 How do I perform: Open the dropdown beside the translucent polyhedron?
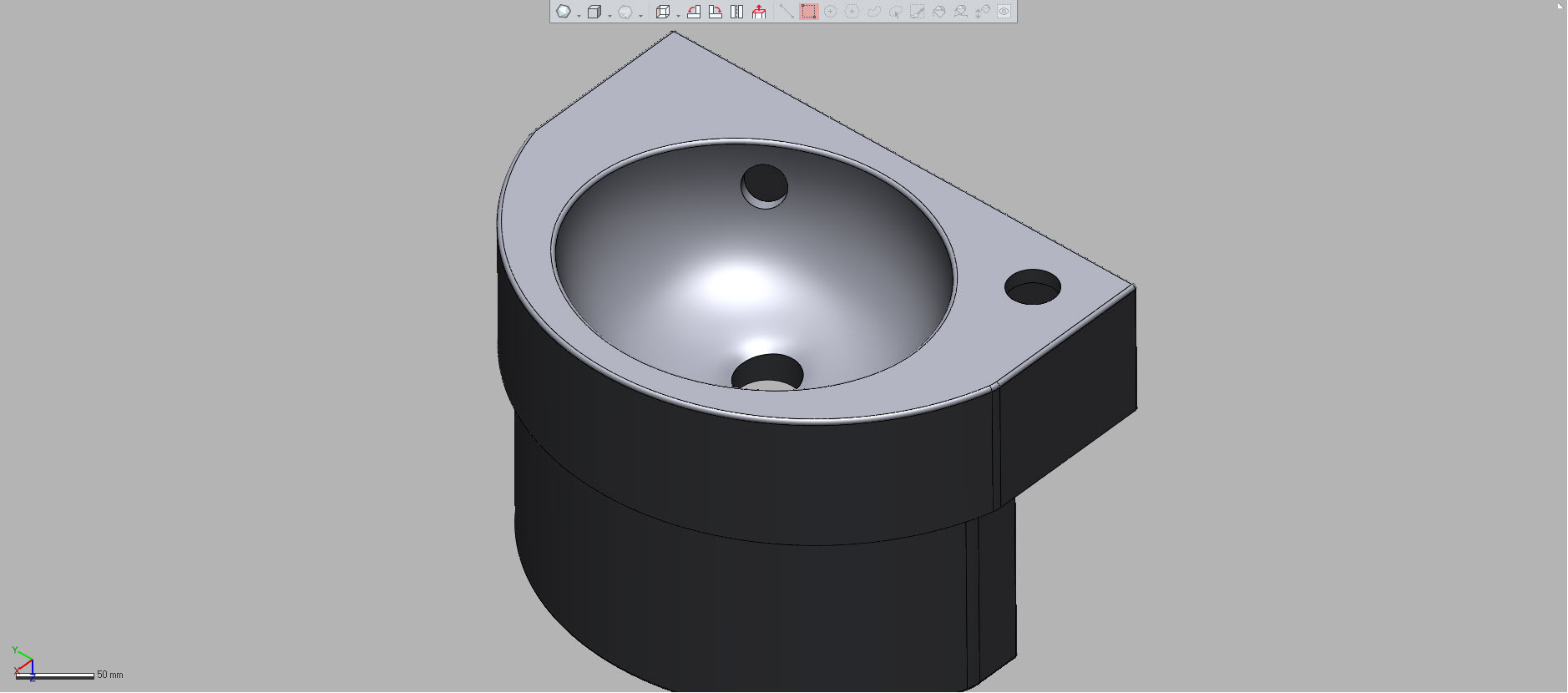(x=640, y=16)
